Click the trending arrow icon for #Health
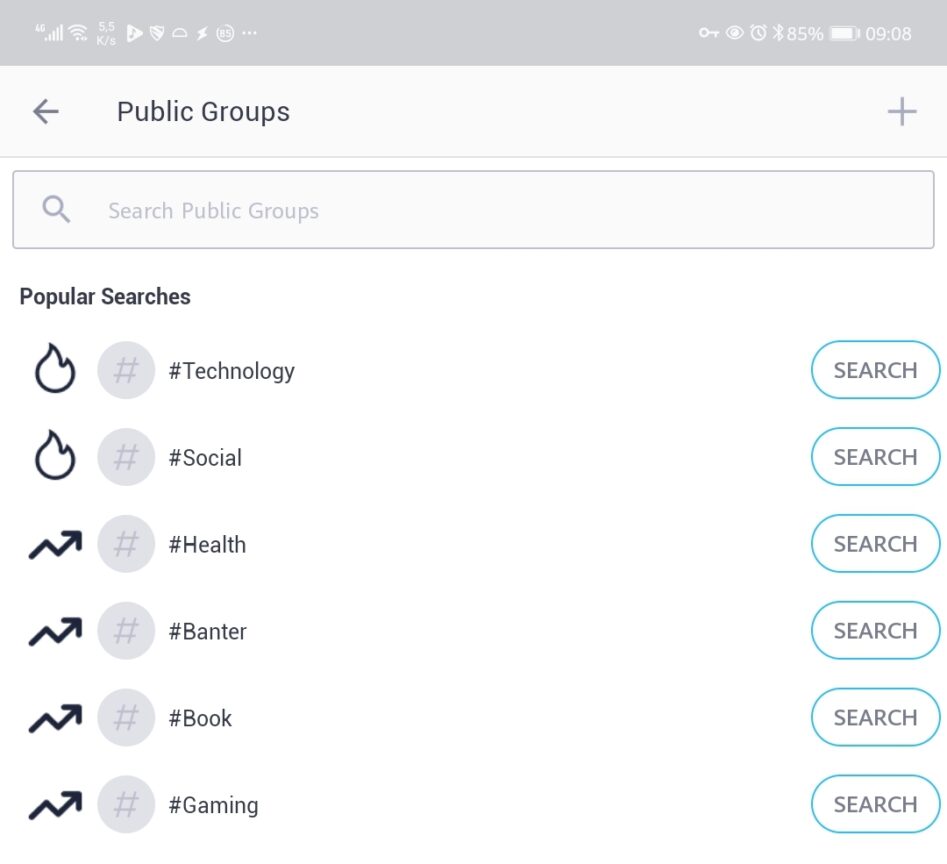The height and width of the screenshot is (864, 947). click(x=54, y=543)
